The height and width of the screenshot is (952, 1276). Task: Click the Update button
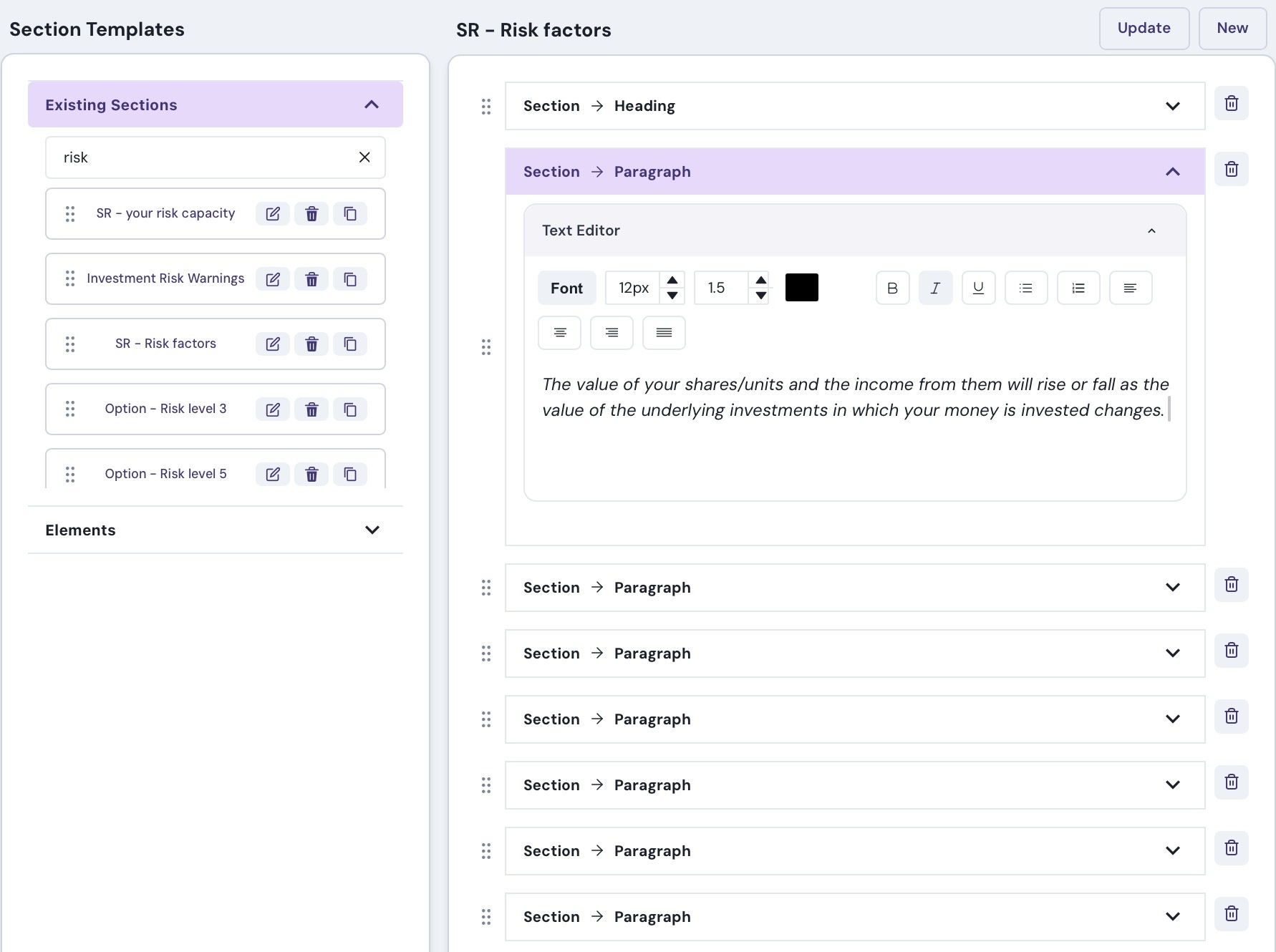pos(1144,29)
